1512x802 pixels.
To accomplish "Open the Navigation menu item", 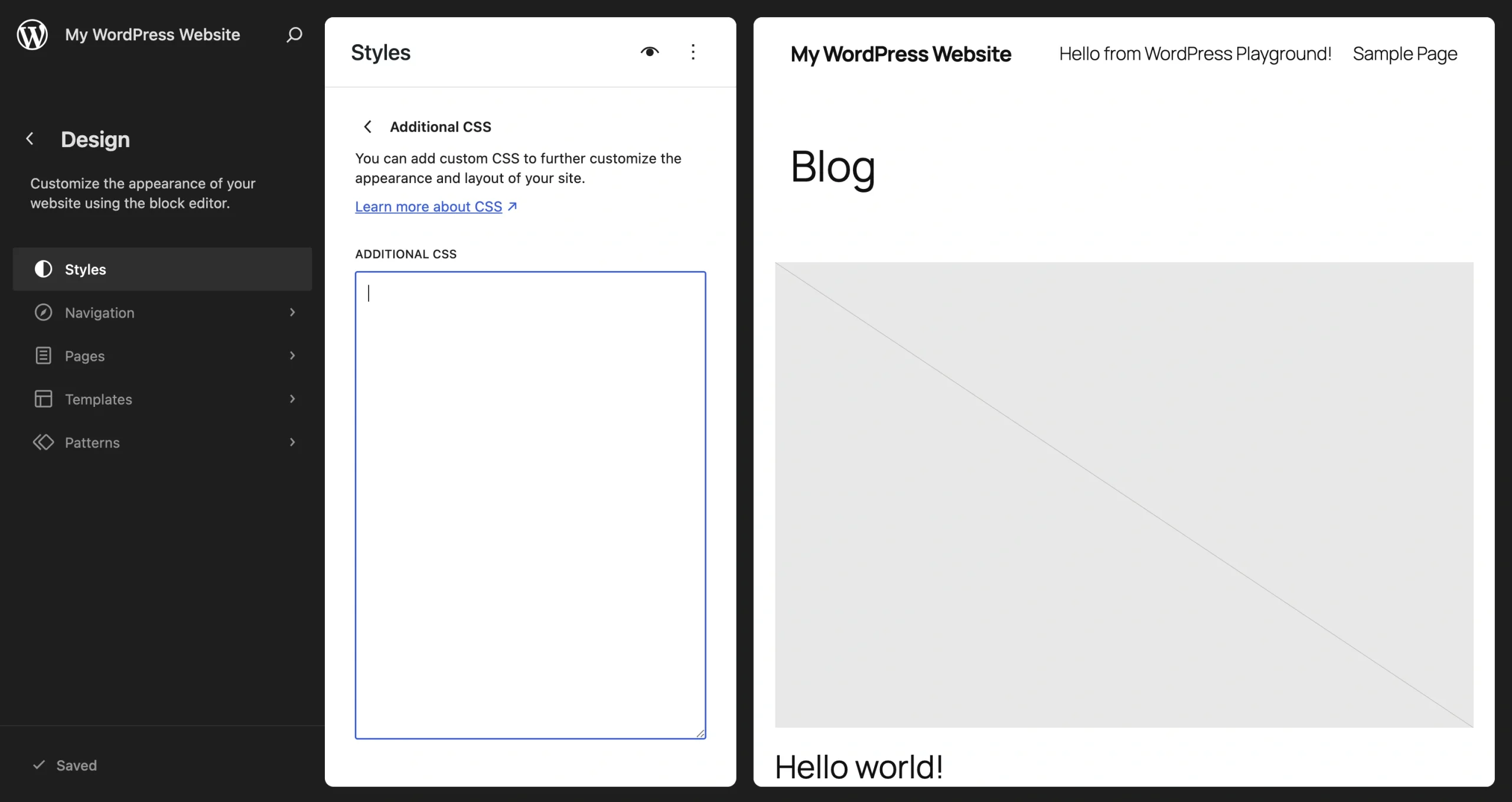I will pyautogui.click(x=162, y=312).
